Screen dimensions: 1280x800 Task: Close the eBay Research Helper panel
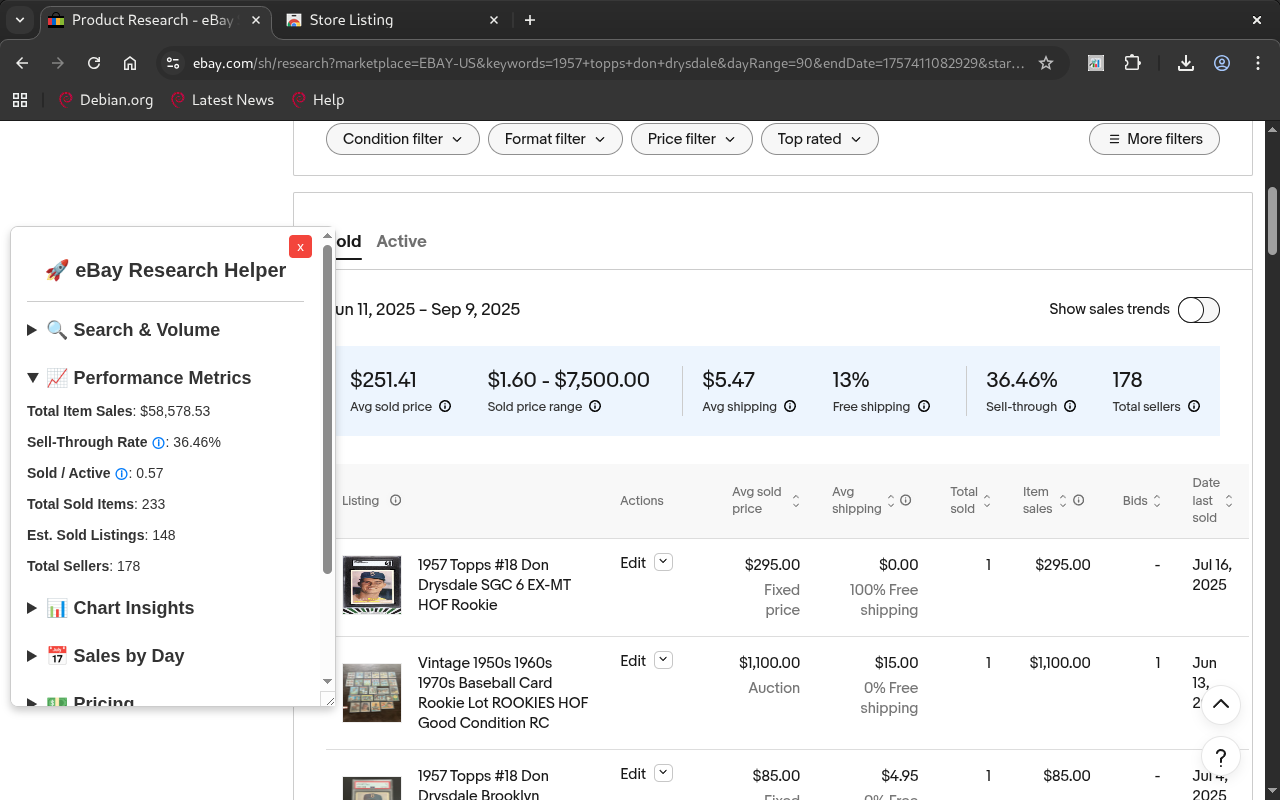pyautogui.click(x=300, y=247)
